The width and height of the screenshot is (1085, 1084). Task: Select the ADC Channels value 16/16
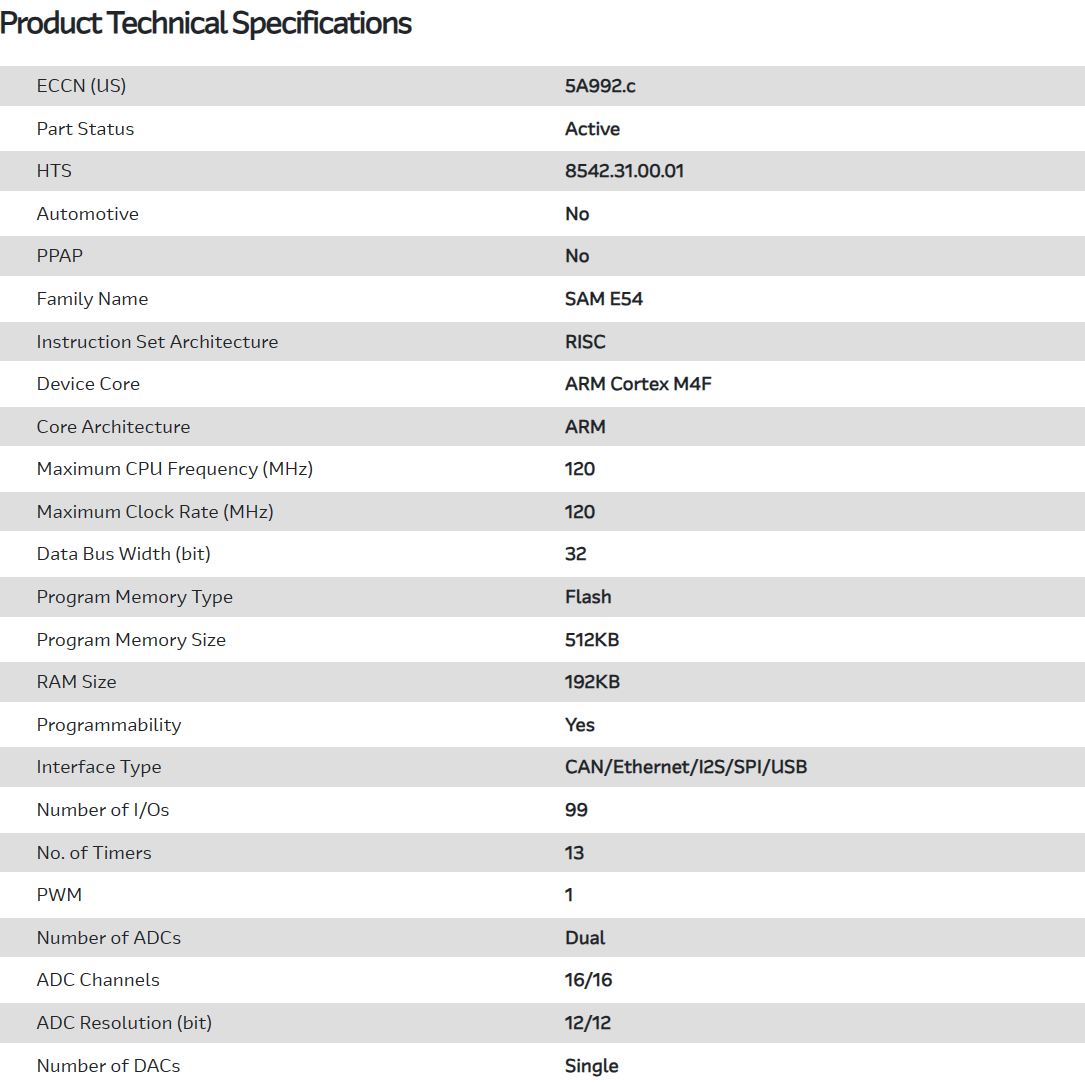[588, 980]
